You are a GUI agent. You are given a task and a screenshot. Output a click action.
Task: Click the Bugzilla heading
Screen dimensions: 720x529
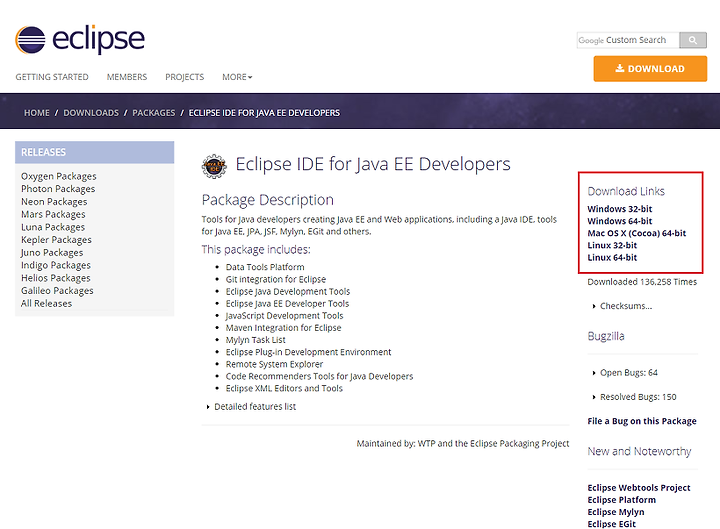click(606, 337)
